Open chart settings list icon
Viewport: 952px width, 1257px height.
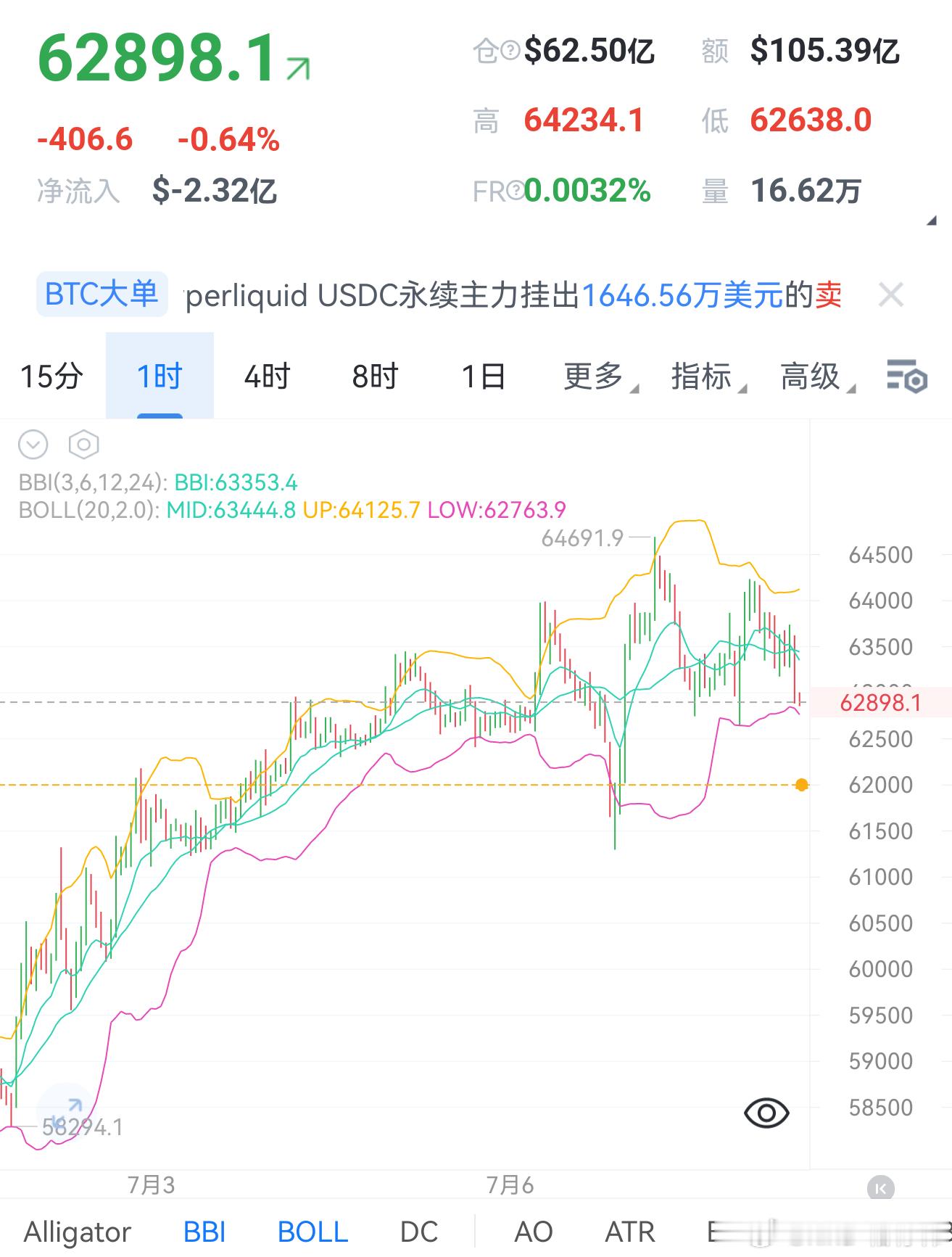point(906,376)
